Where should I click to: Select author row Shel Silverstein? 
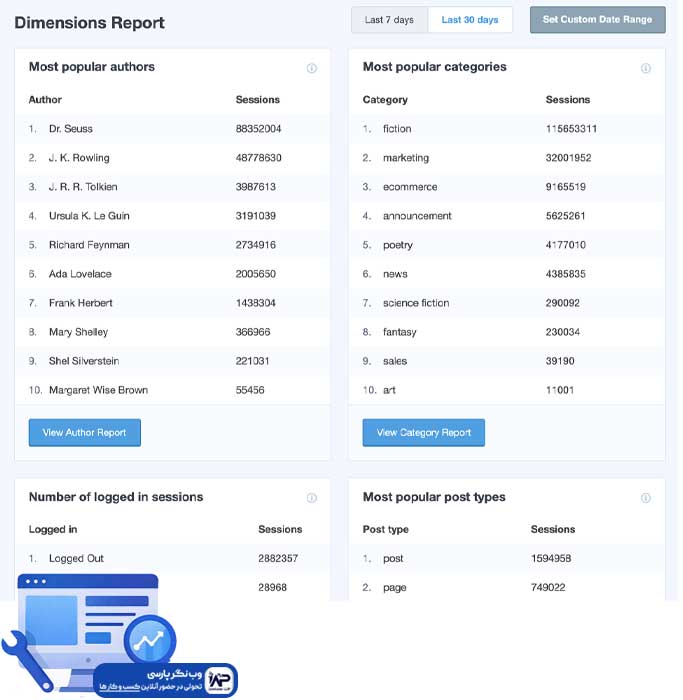coord(172,361)
